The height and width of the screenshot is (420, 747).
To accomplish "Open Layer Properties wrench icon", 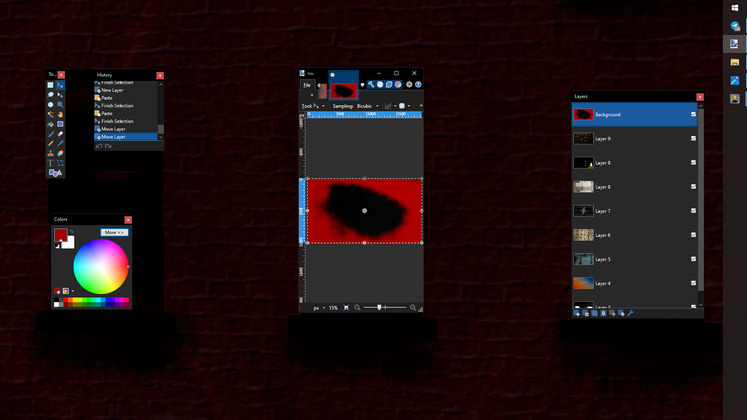I will tap(630, 313).
